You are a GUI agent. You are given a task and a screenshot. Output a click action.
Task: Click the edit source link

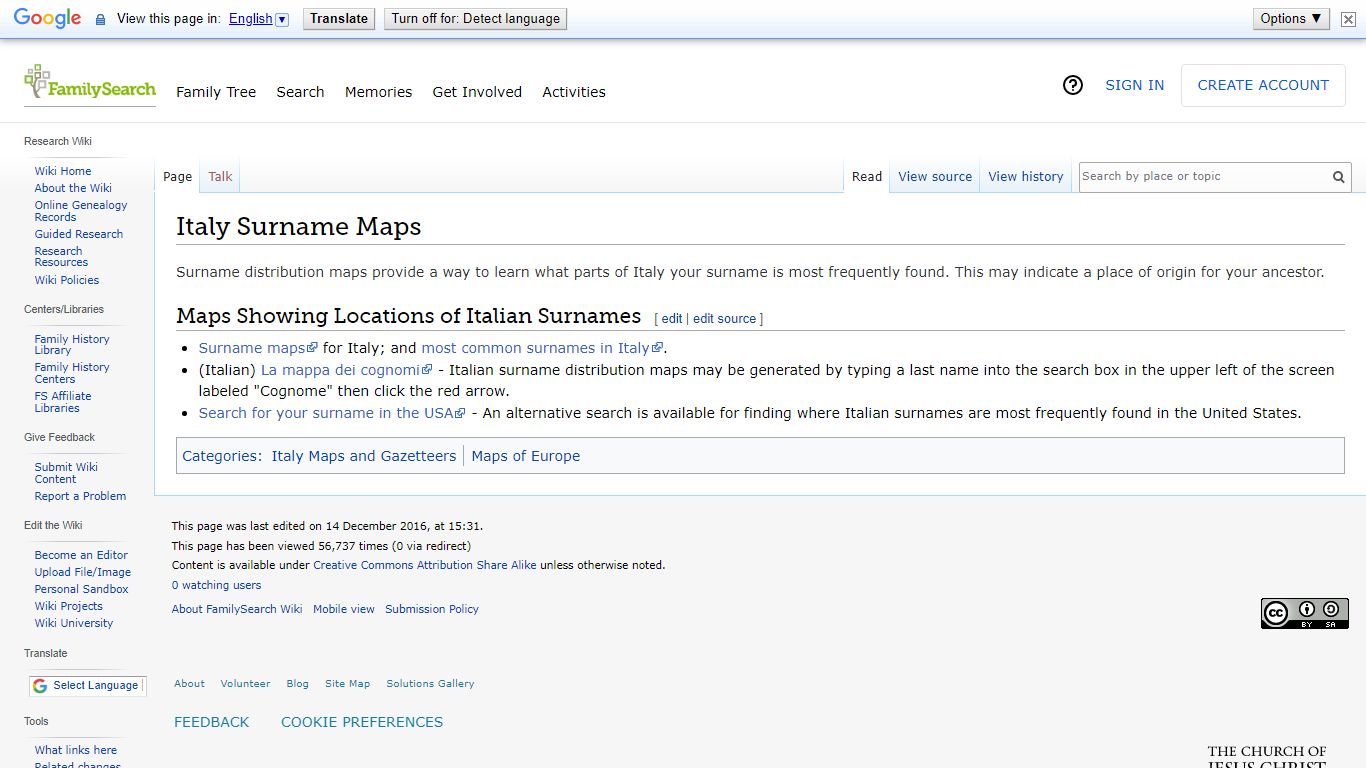click(x=725, y=319)
